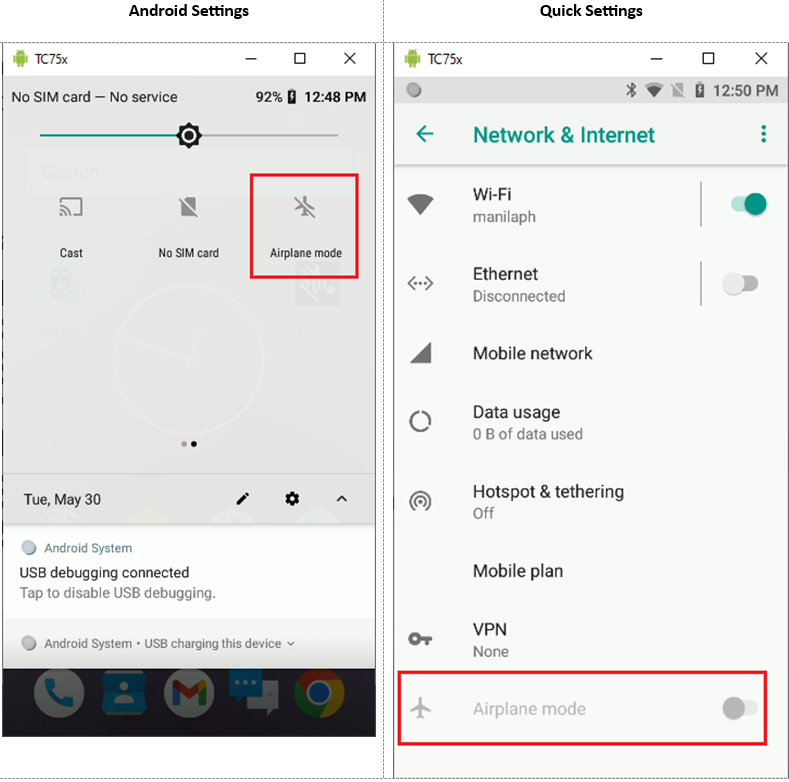Tap the Cast quick settings tile
Viewport: 789px width, 782px height.
pos(71,226)
